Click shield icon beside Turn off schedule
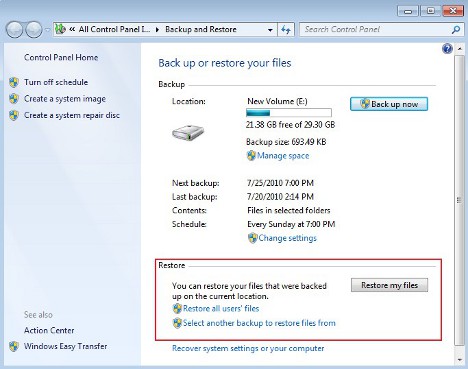The height and width of the screenshot is (369, 468). [14, 82]
